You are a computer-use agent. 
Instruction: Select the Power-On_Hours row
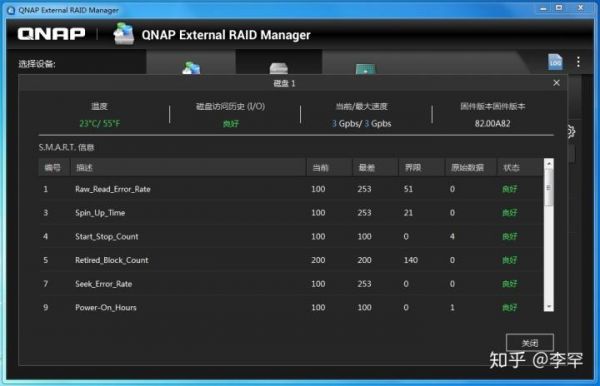(291, 307)
